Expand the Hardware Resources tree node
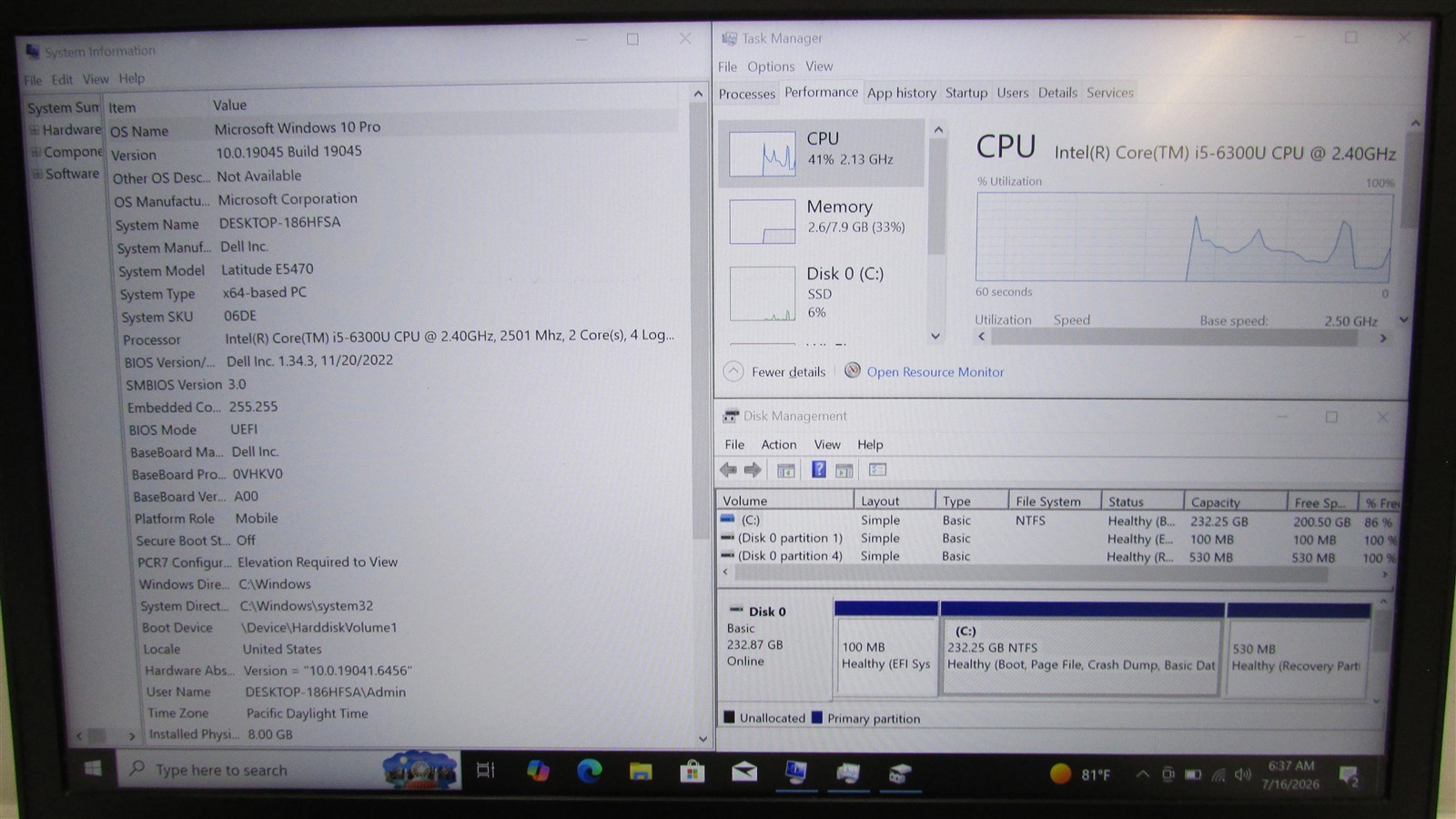The image size is (1456, 819). [35, 129]
